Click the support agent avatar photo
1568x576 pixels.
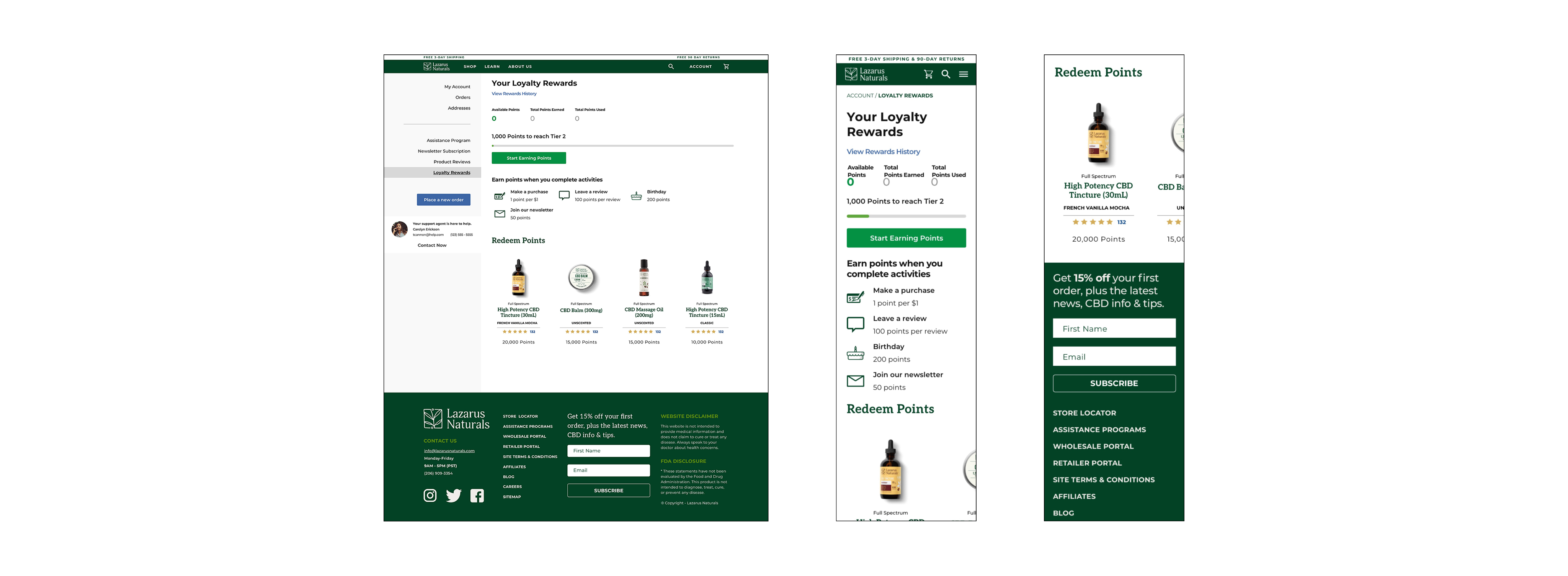point(399,229)
